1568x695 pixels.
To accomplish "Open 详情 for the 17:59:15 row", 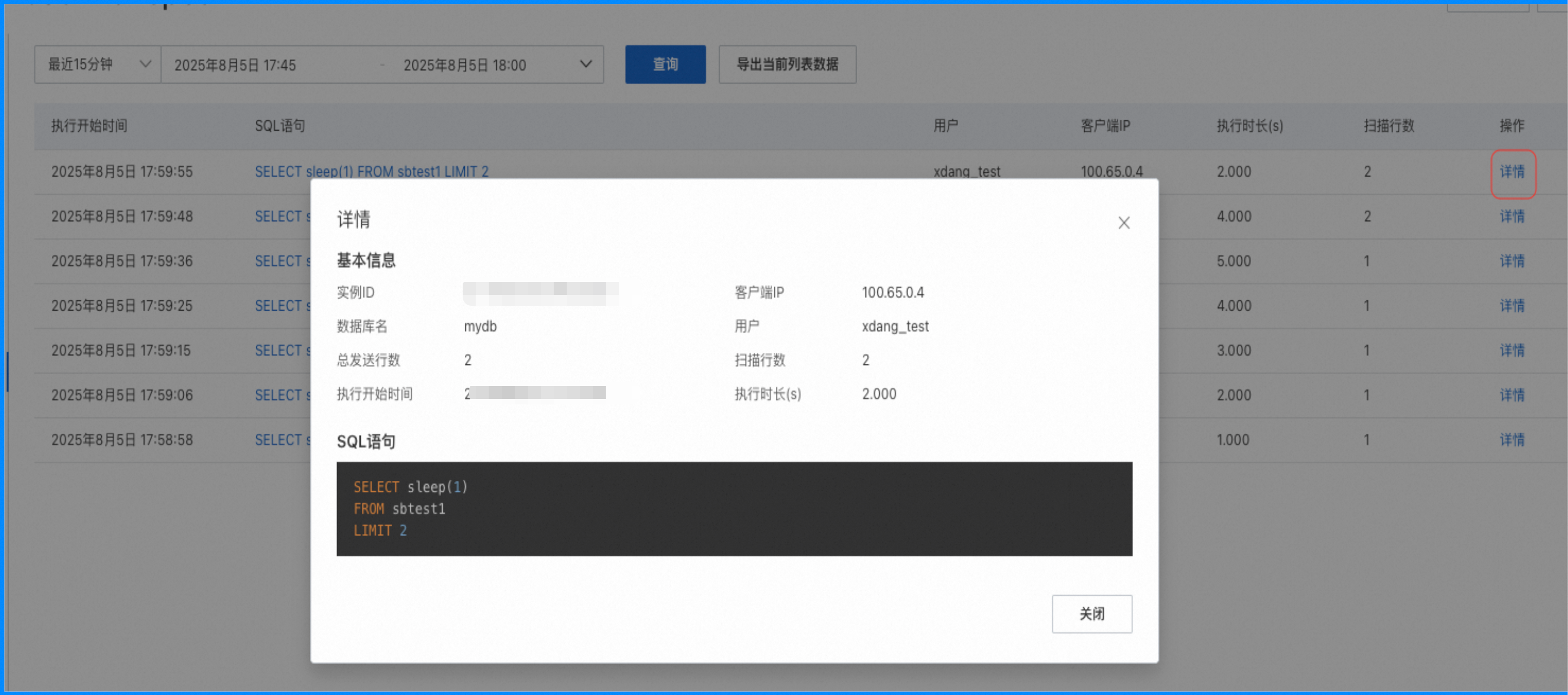I will (1512, 350).
